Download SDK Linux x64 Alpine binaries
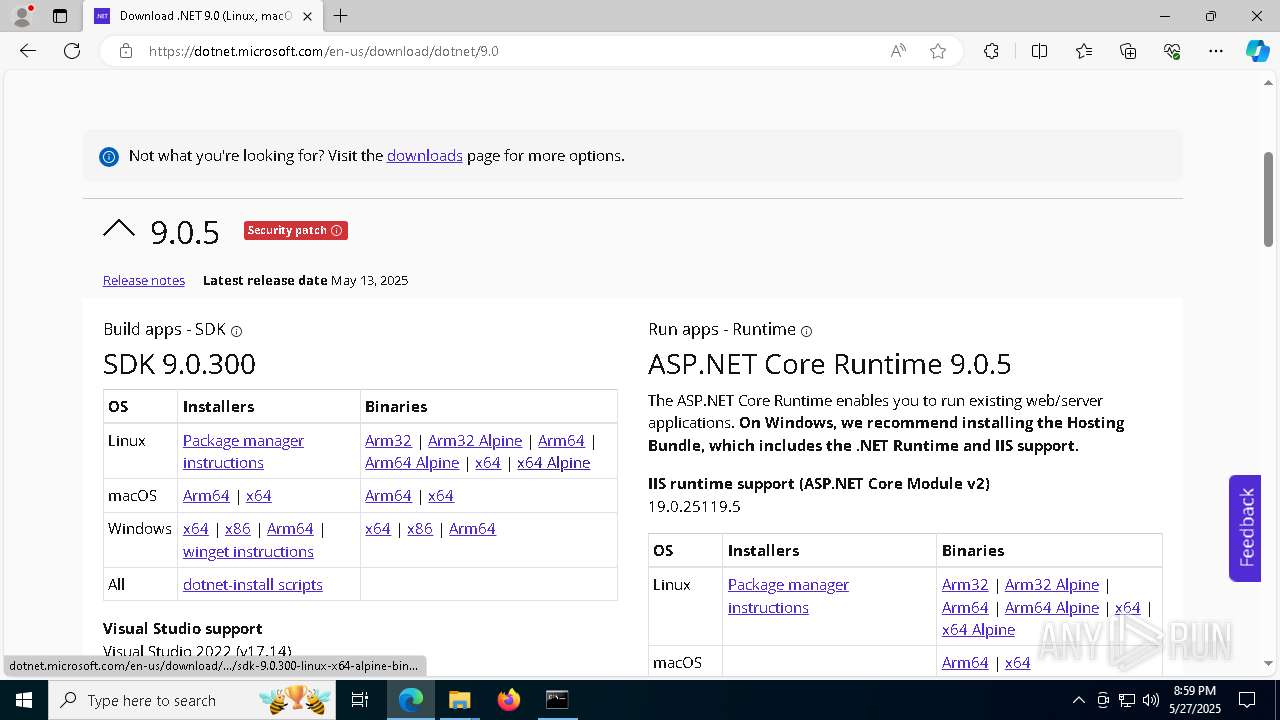Image resolution: width=1280 pixels, height=720 pixels. pyautogui.click(x=553, y=462)
